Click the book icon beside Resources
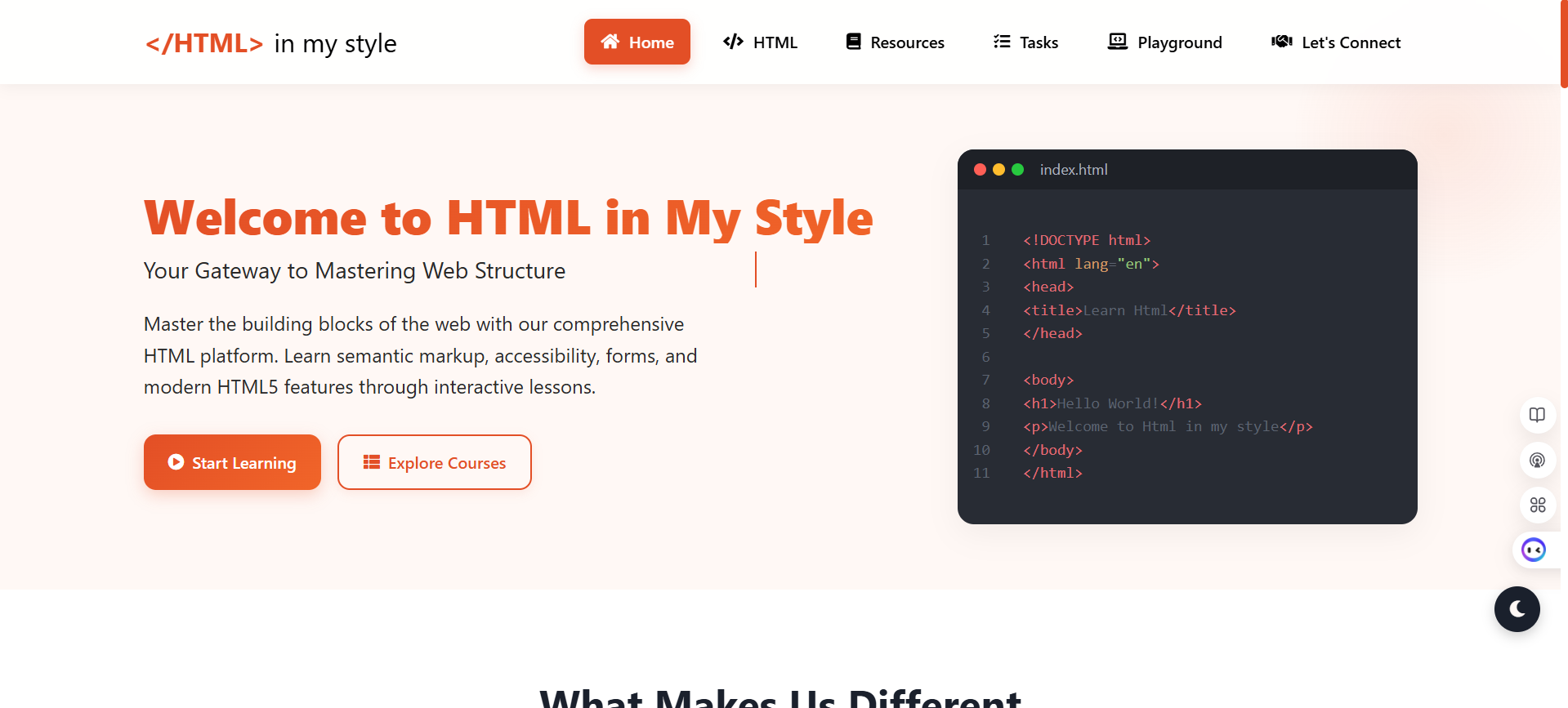Screen dimensions: 1568x708 [x=853, y=42]
